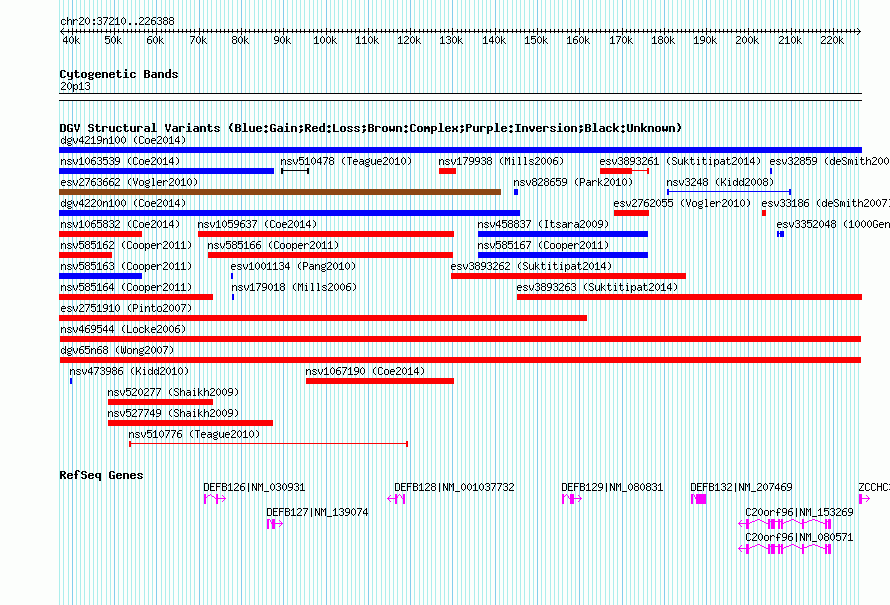This screenshot has width=890, height=605.
Task: Click the esv32859 (deSmith2007) blue marker
Action: [771, 171]
